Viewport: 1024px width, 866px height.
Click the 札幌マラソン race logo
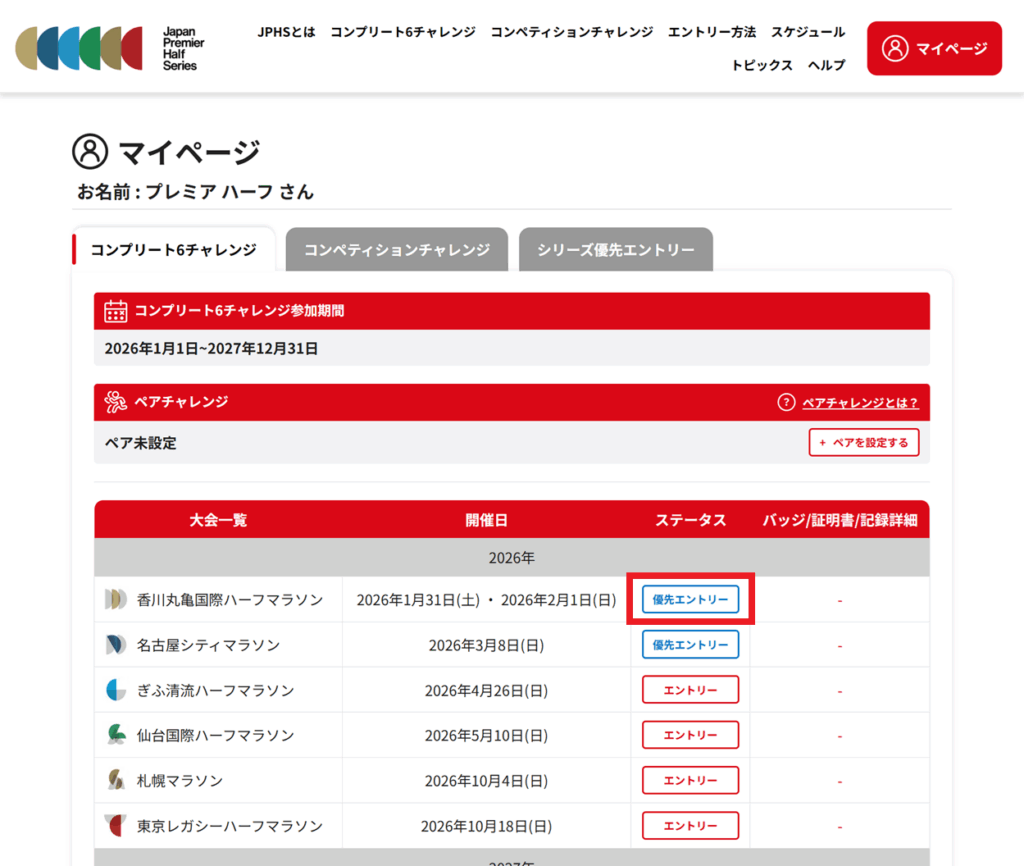tap(116, 780)
